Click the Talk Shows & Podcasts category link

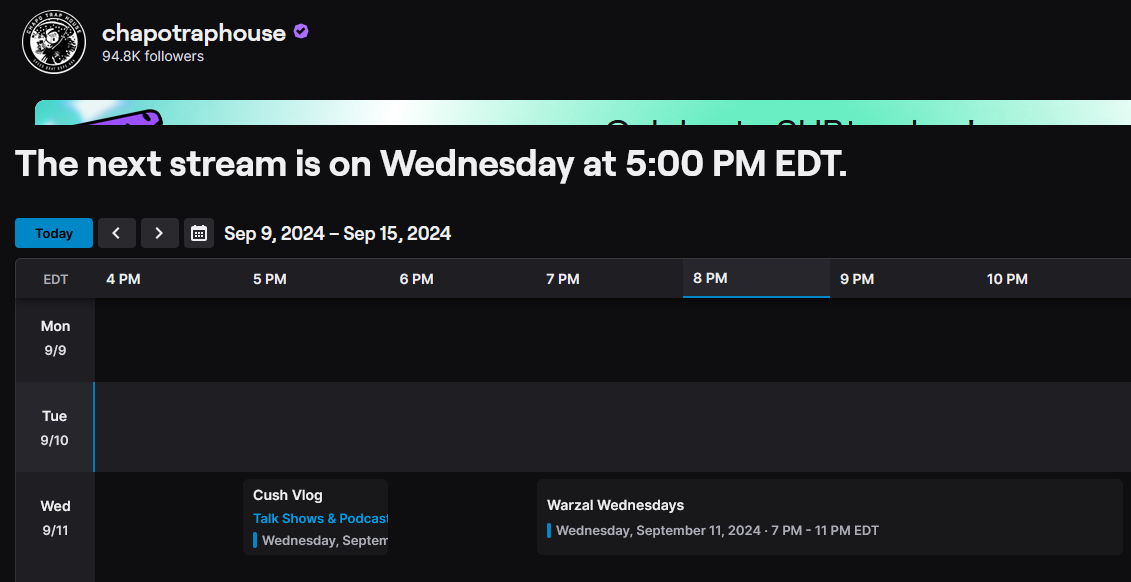tap(320, 518)
